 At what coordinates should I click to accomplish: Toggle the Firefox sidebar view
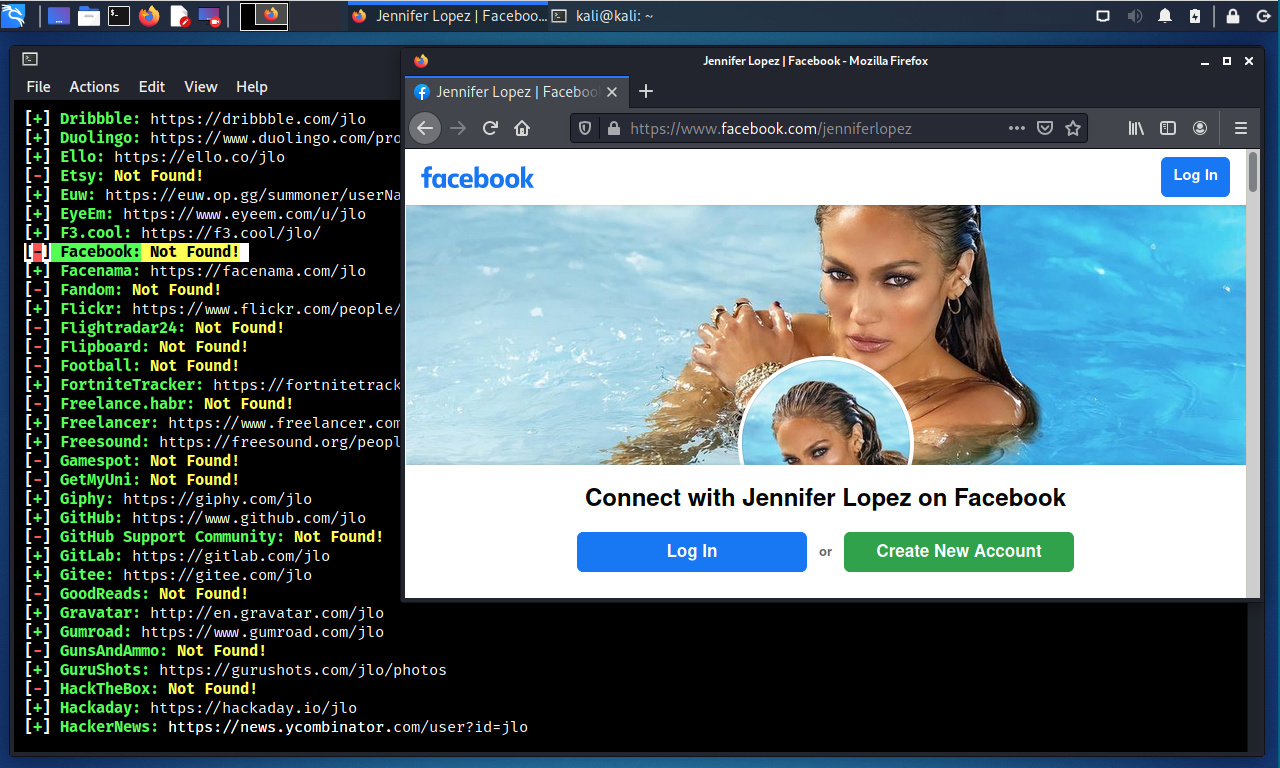coord(1168,128)
